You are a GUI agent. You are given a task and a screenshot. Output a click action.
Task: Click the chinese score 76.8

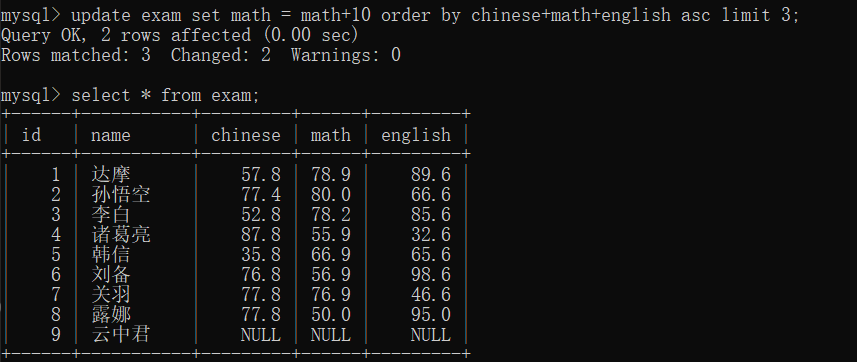coord(261,275)
